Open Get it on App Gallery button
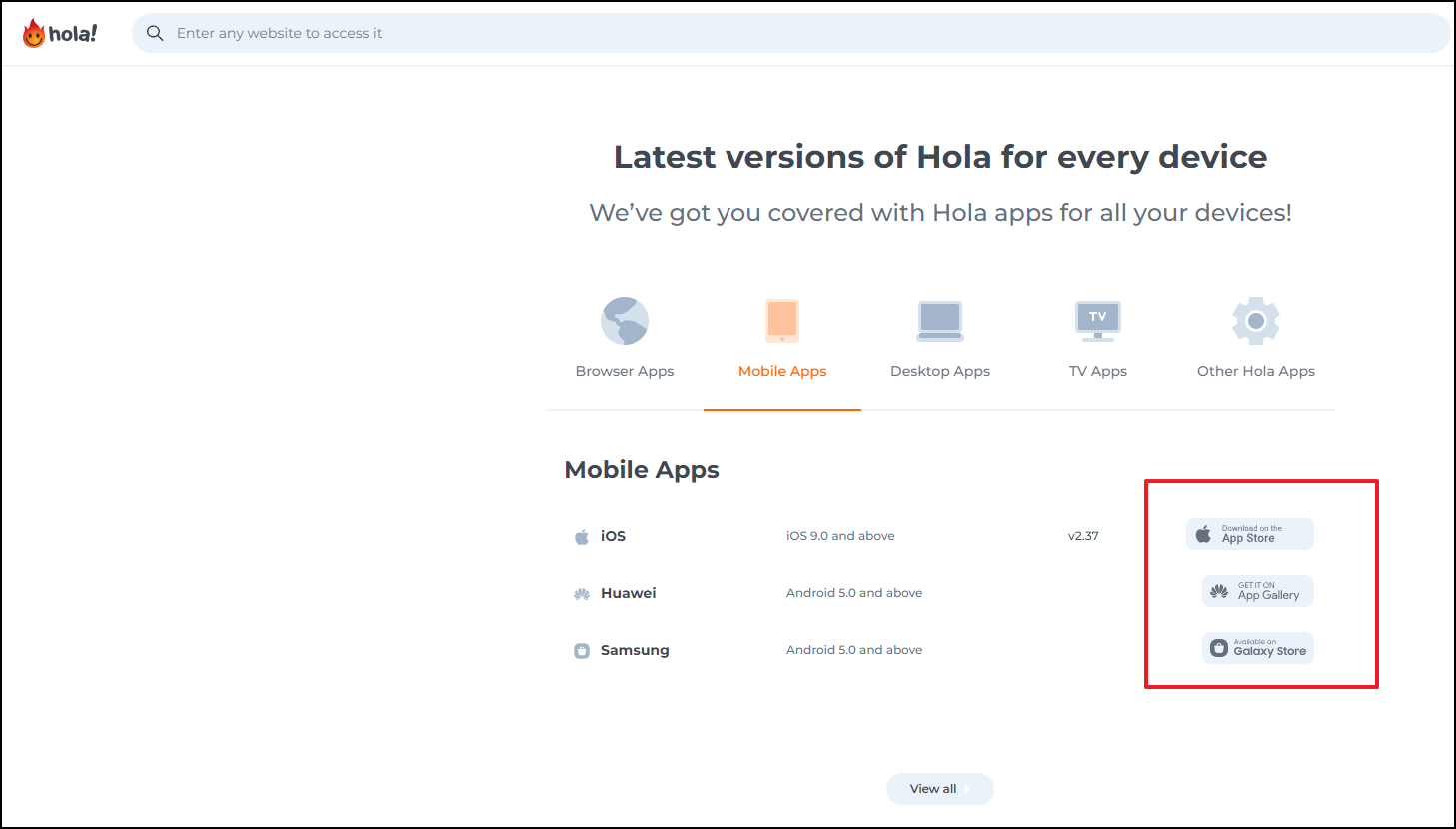This screenshot has height=829, width=1456. (1258, 591)
